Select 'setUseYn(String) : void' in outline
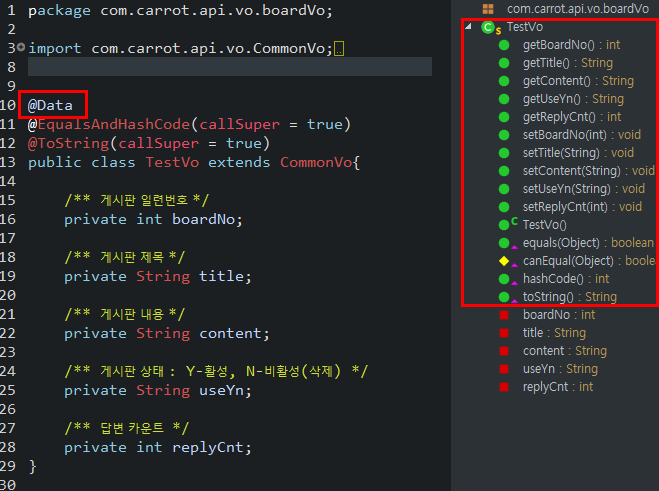This screenshot has width=659, height=491. [x=584, y=189]
